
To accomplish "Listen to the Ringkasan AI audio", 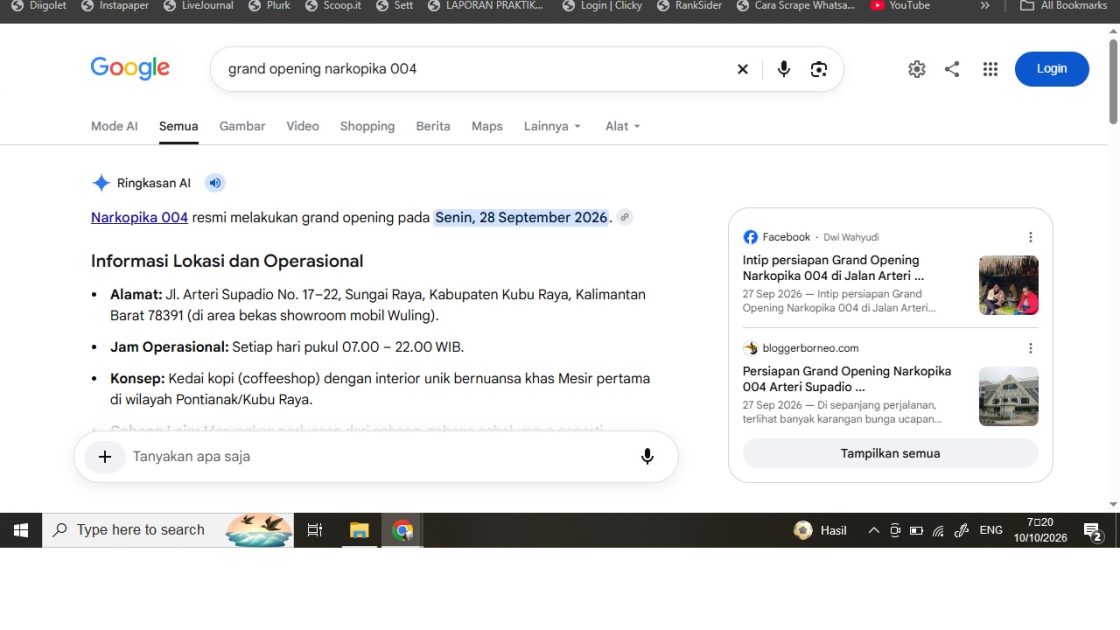I will 215,183.
